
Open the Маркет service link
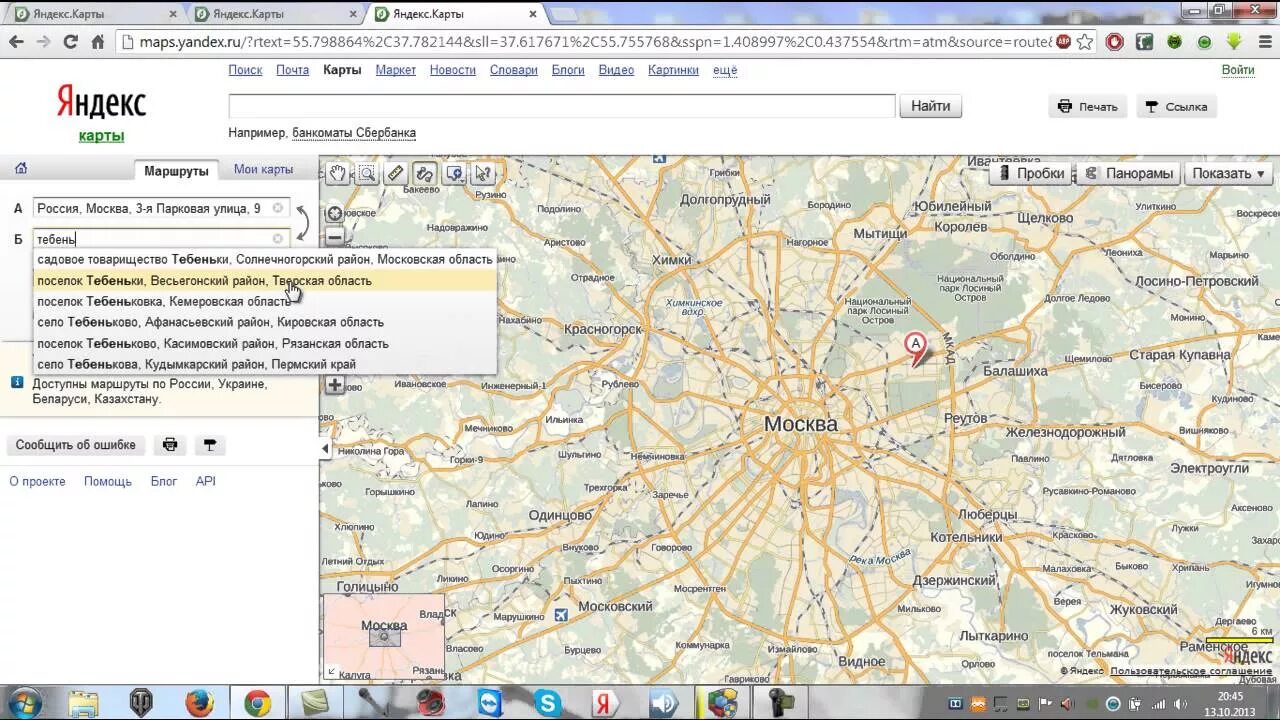pyautogui.click(x=396, y=70)
